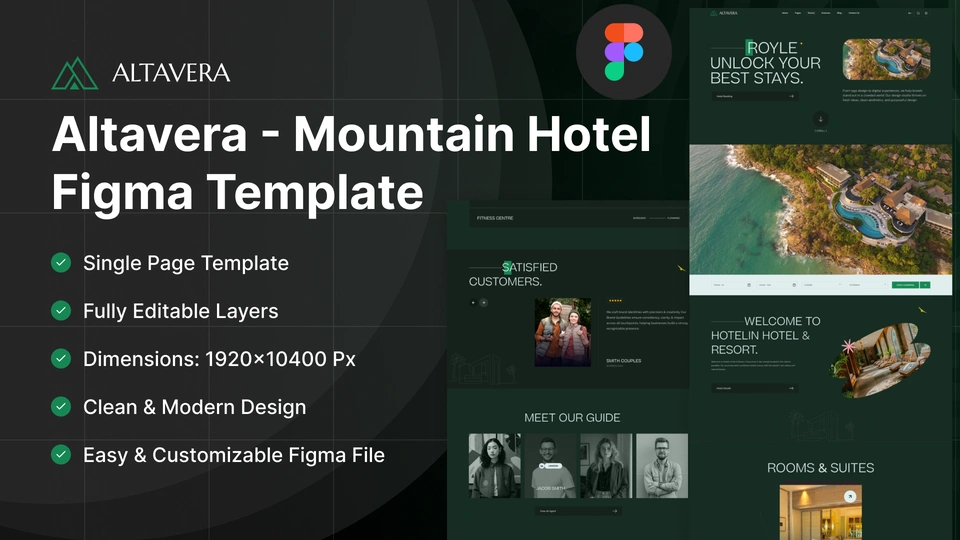Open the last dropdown in booking bar
960x540 pixels.
pos(868,285)
